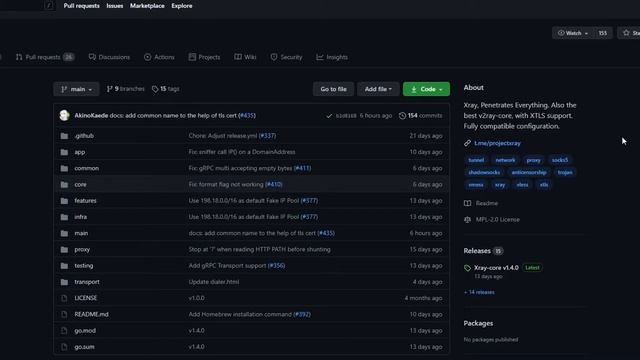Image resolution: width=640 pixels, height=360 pixels.
Task: Click the LICENSE file icon
Action: pos(64,298)
